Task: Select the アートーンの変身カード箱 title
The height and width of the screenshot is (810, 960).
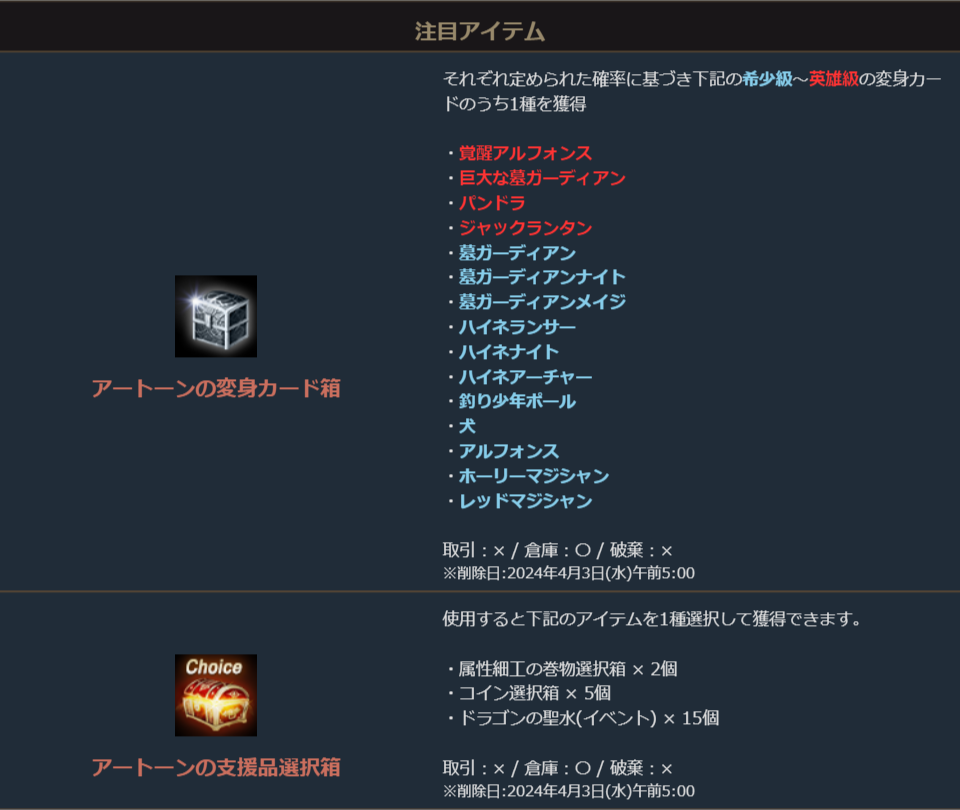Action: (216, 388)
